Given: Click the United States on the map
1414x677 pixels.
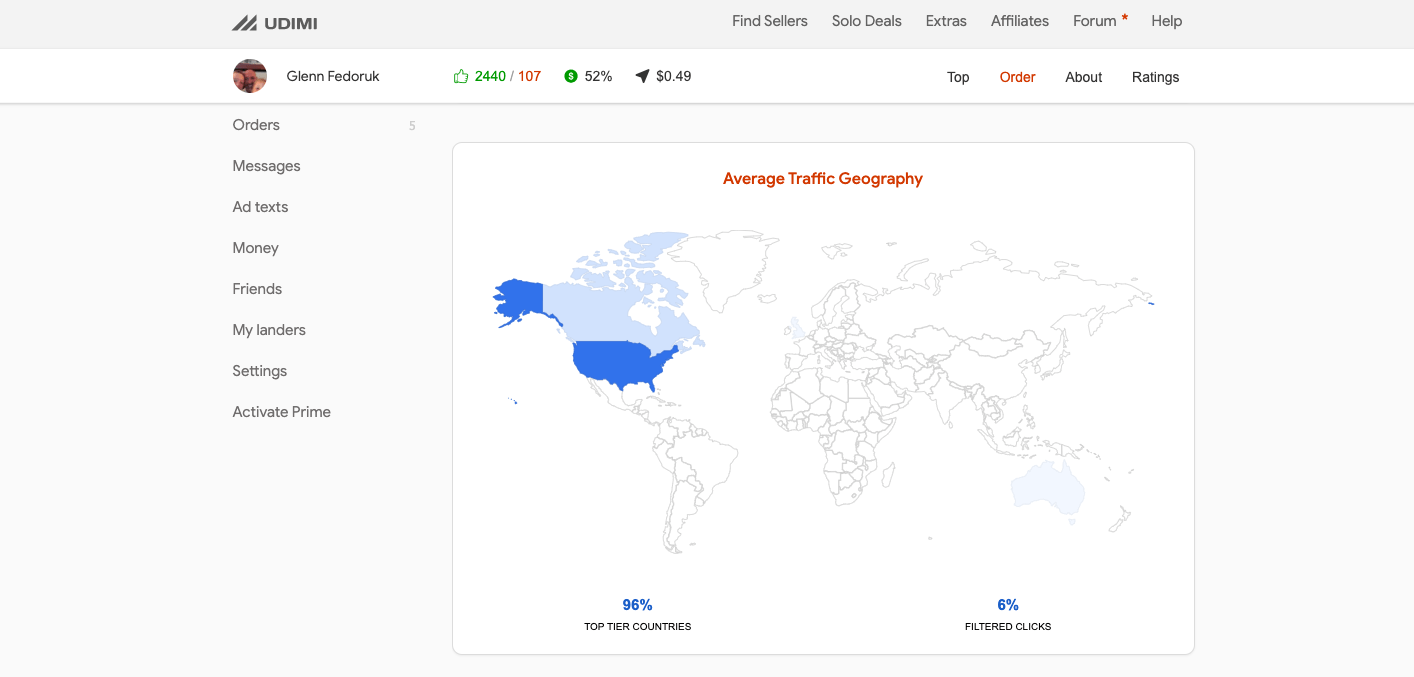Looking at the screenshot, I should [x=620, y=362].
